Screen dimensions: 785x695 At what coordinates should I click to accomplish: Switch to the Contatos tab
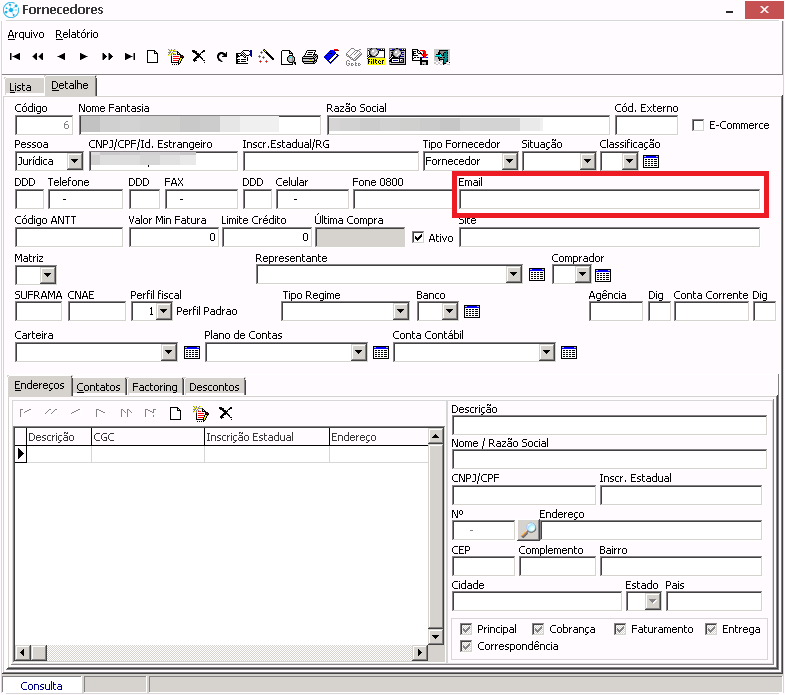99,387
